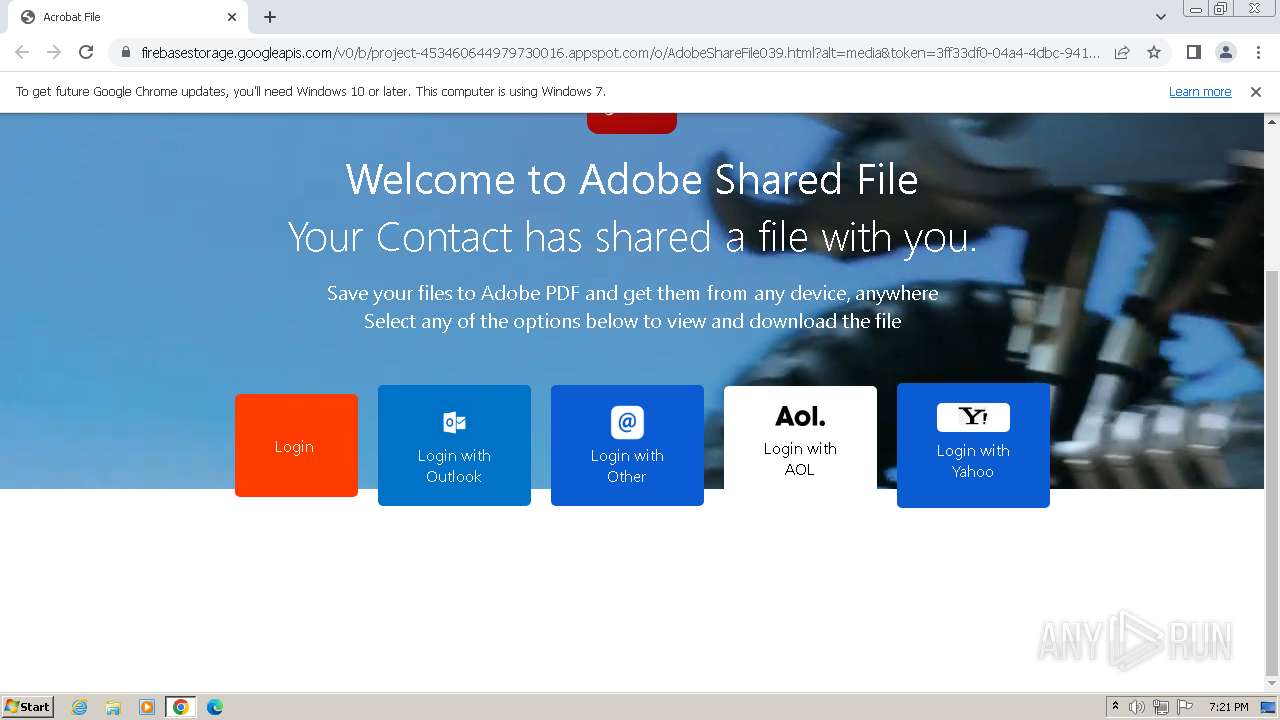Click the Show desktop button at the end of the taskbar

[x=1269, y=707]
